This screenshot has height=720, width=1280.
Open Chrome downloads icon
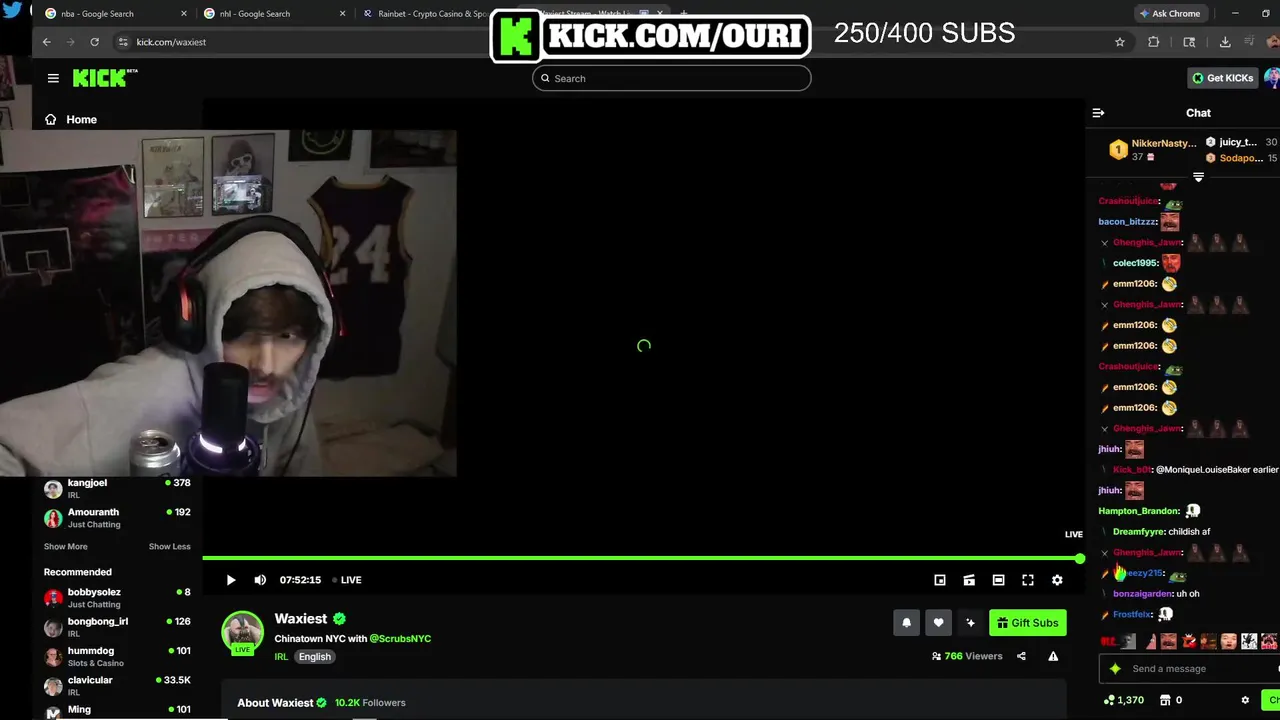pyautogui.click(x=1225, y=42)
